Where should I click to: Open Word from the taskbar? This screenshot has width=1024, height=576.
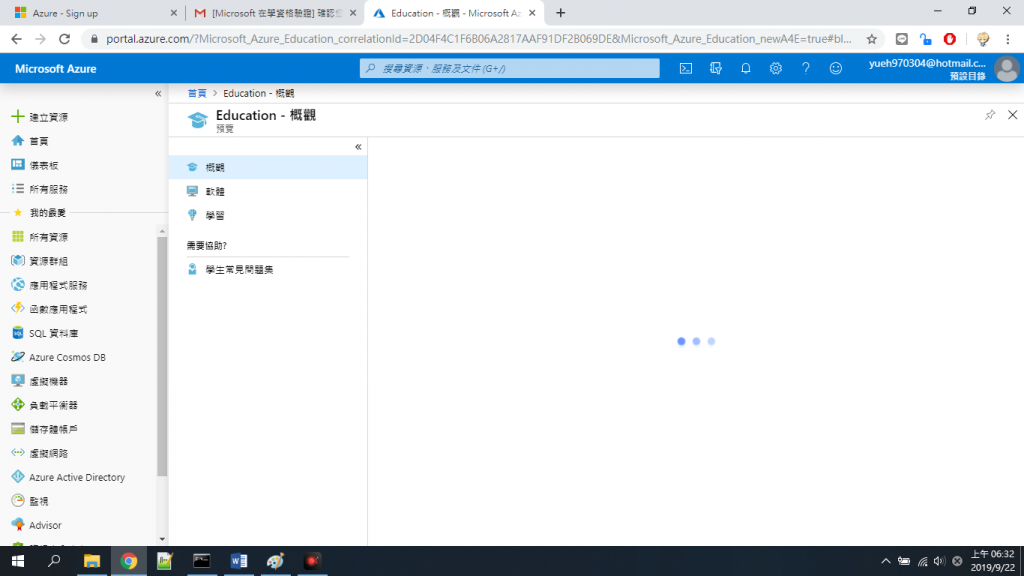[238, 561]
